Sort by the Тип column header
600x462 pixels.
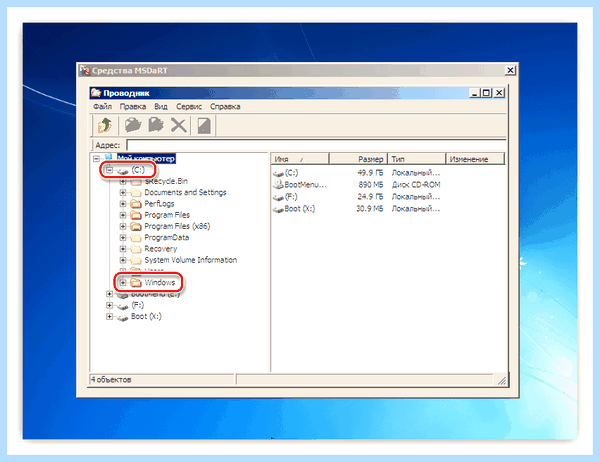tap(417, 159)
